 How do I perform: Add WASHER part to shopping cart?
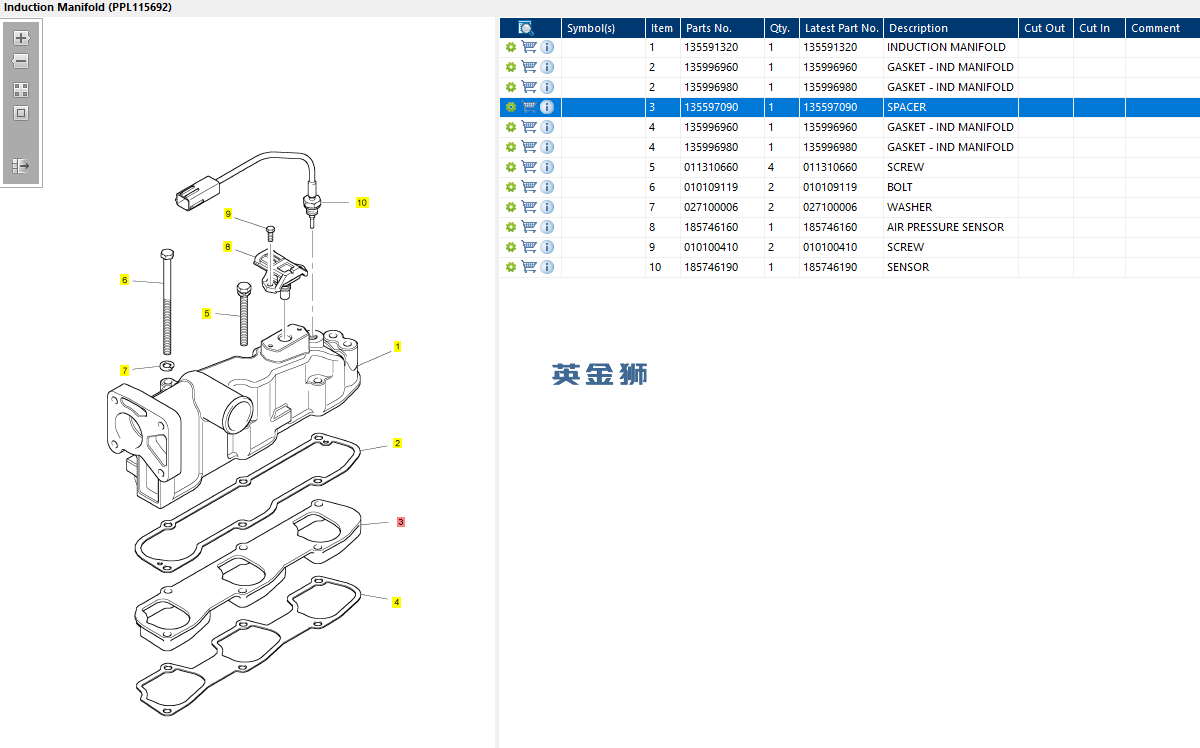(x=529, y=207)
